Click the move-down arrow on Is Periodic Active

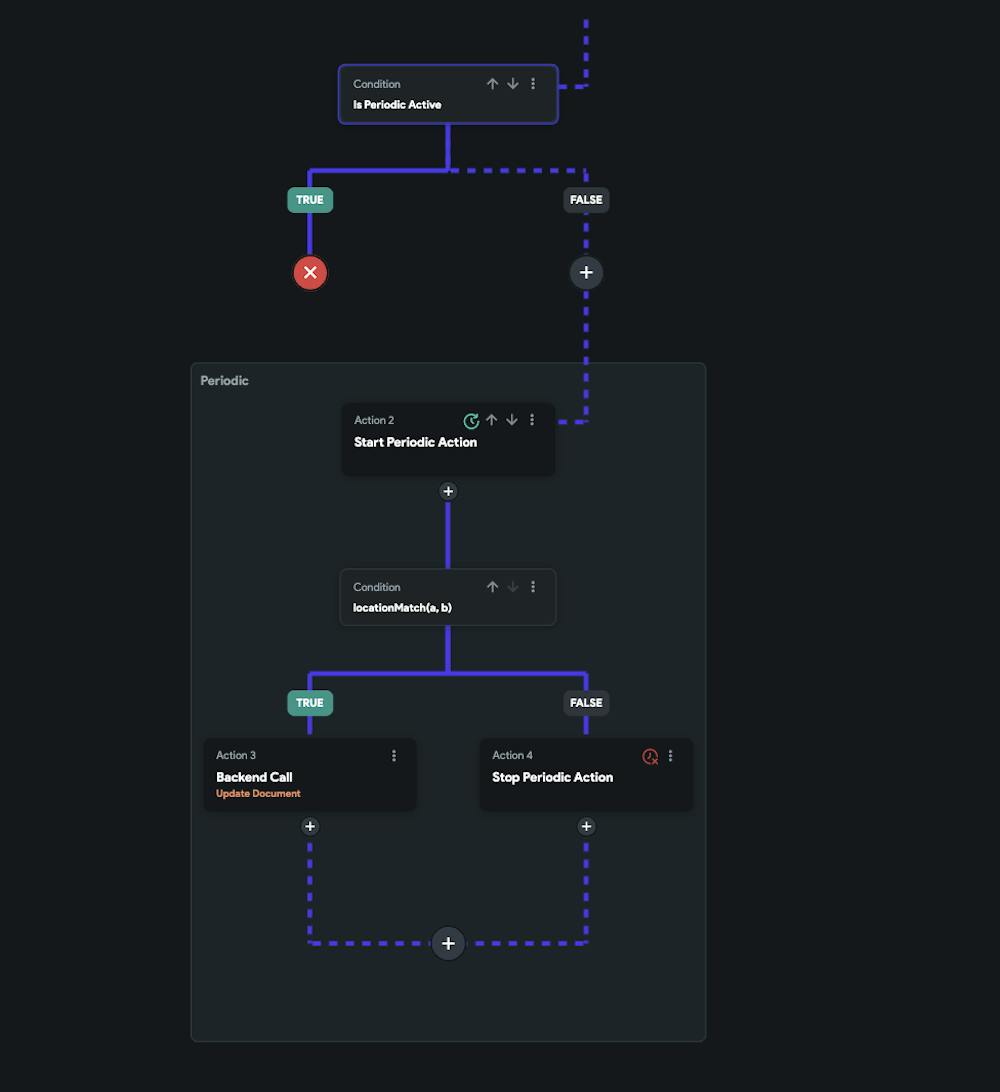point(512,84)
